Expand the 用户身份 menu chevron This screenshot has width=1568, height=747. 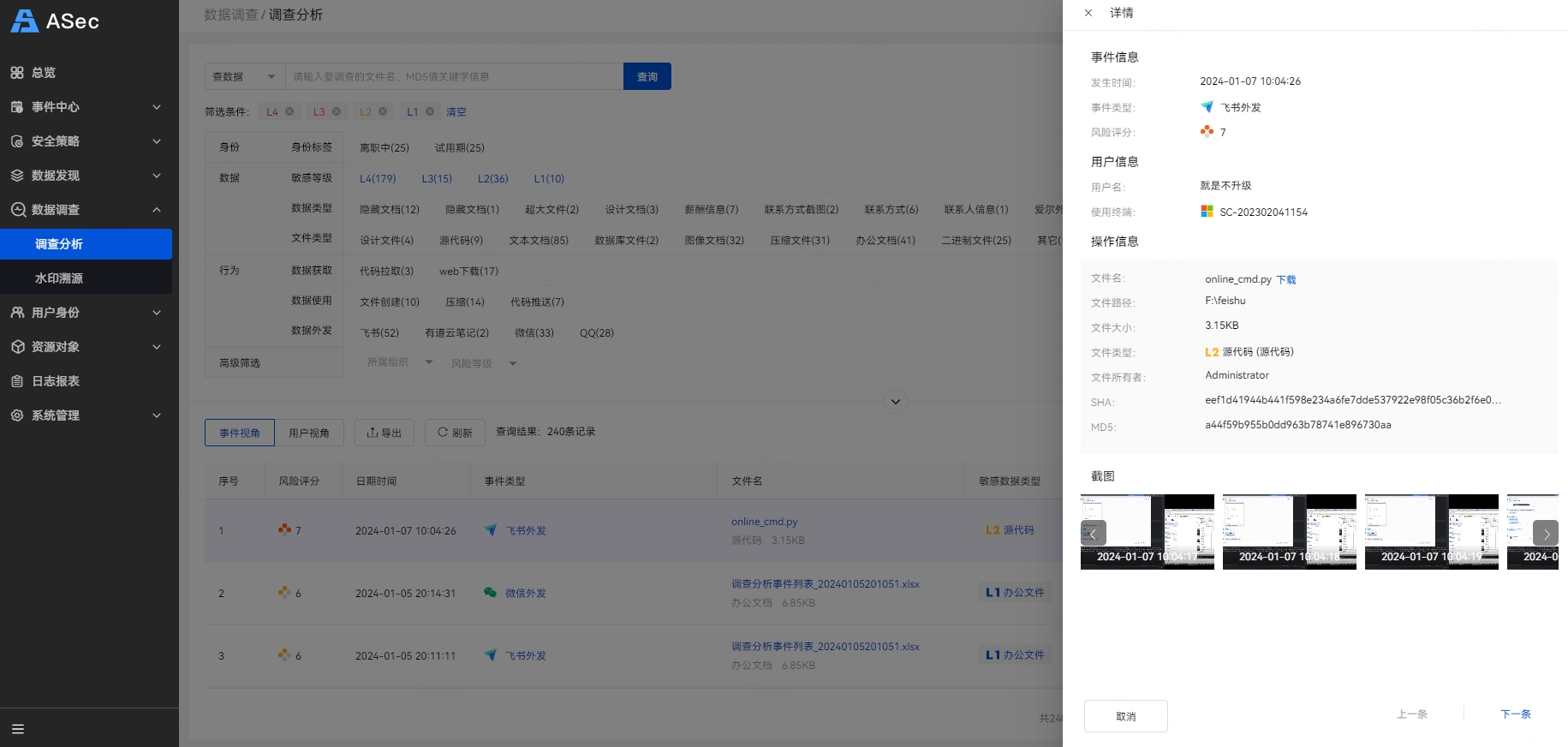pos(157,313)
